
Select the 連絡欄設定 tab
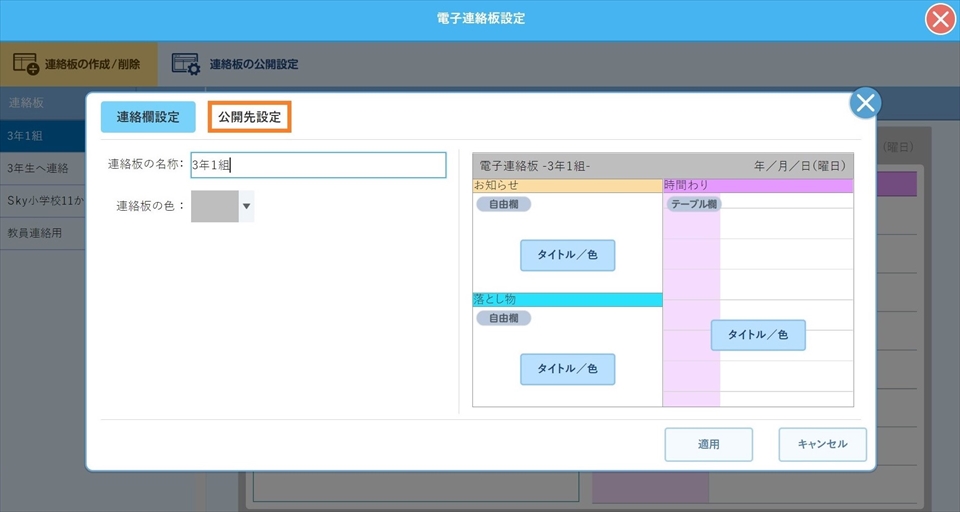tap(148, 117)
